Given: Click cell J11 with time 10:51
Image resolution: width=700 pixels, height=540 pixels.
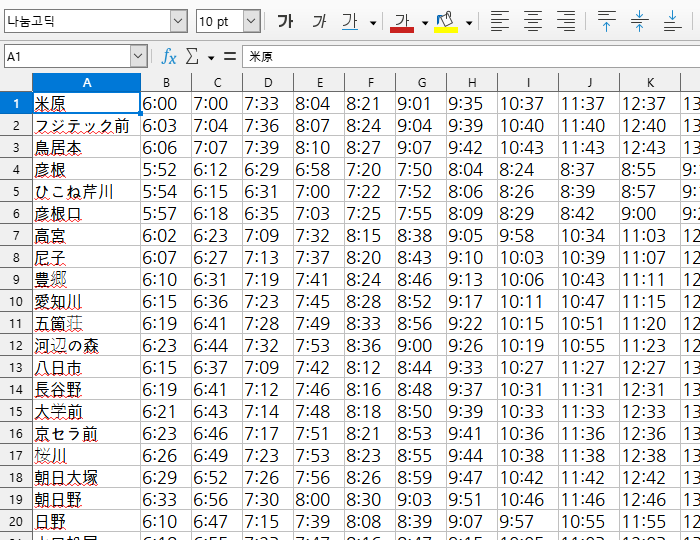Looking at the screenshot, I should tap(589, 323).
